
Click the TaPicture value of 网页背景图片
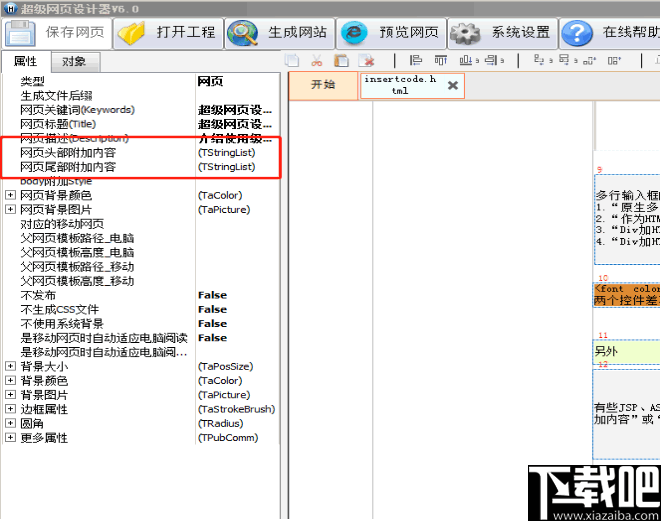pyautogui.click(x=224, y=210)
